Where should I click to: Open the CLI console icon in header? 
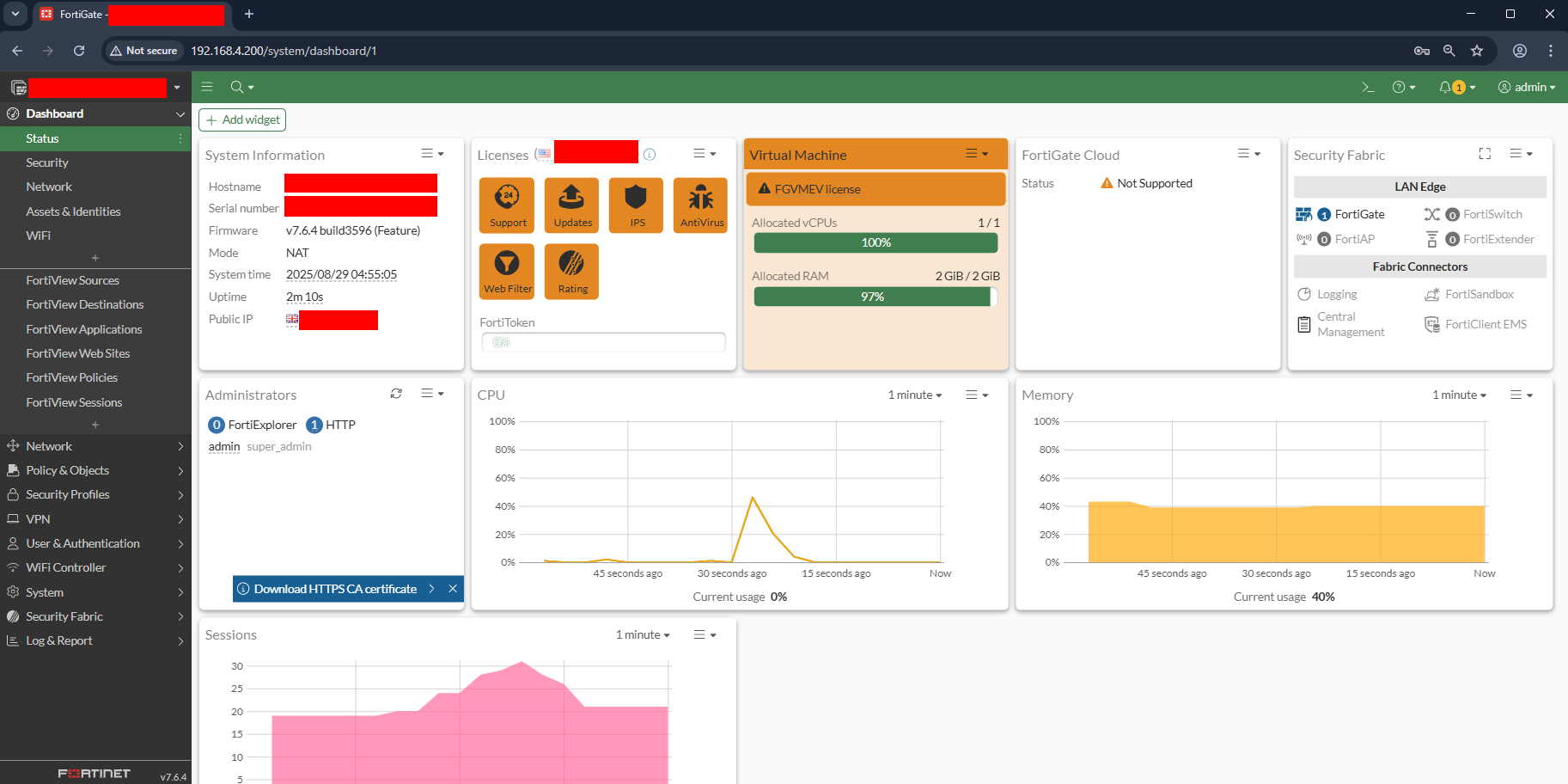[x=1369, y=87]
